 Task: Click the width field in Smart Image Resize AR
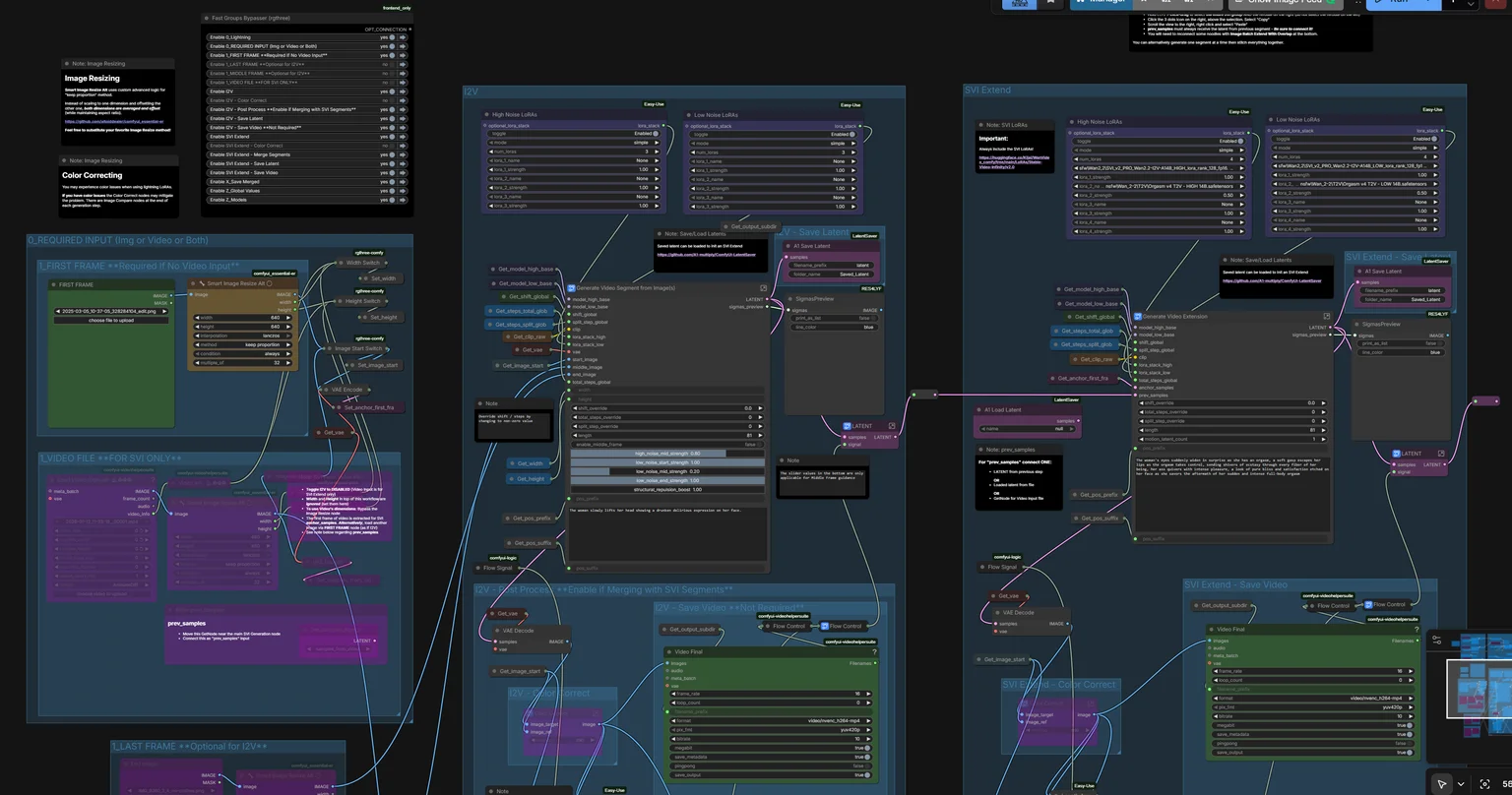[245, 318]
